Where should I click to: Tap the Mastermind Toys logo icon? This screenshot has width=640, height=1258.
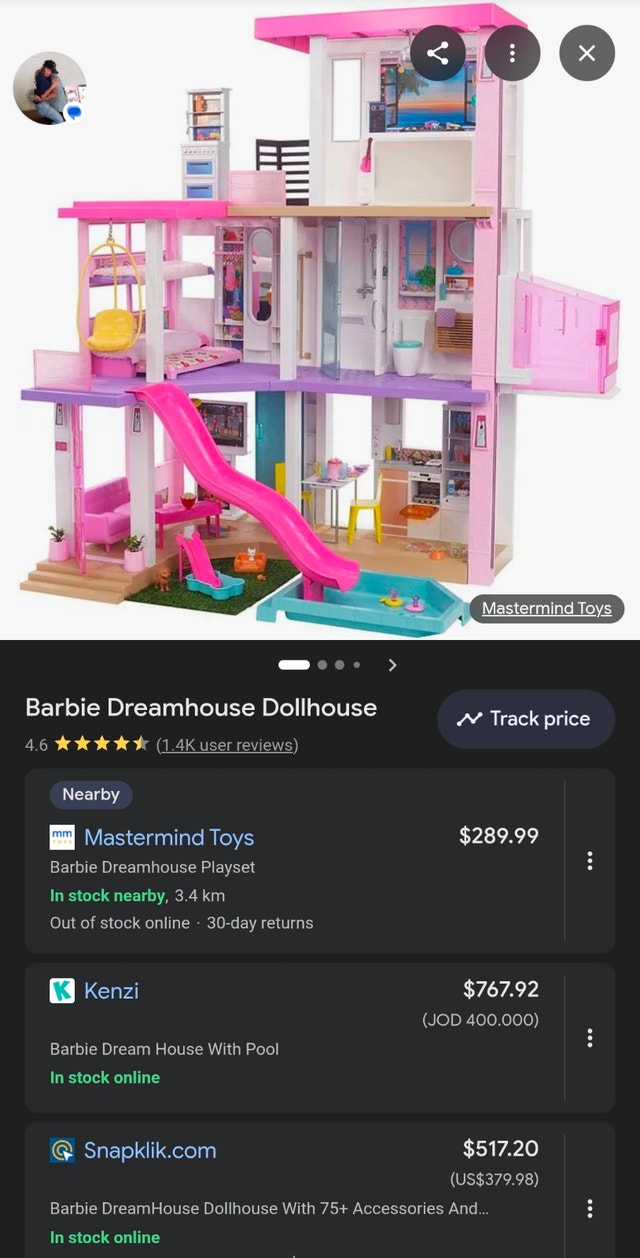(x=62, y=838)
